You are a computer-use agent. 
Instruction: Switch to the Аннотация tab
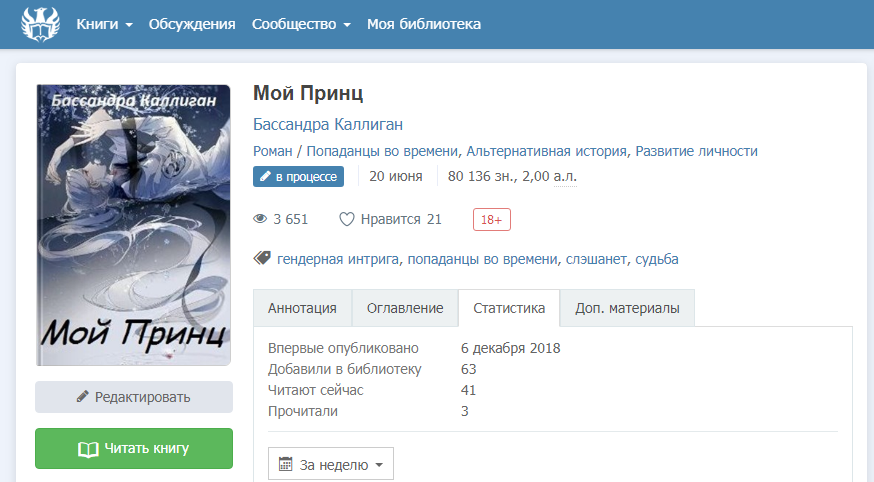[x=302, y=308]
